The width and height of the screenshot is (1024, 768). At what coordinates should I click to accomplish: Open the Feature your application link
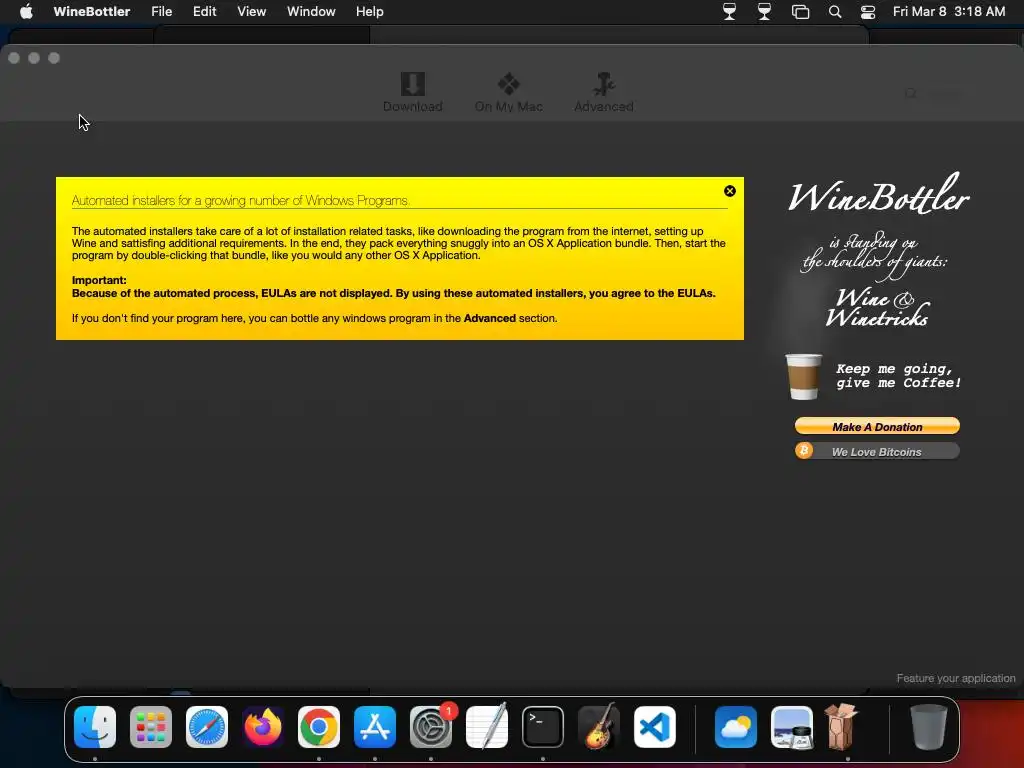pos(955,679)
